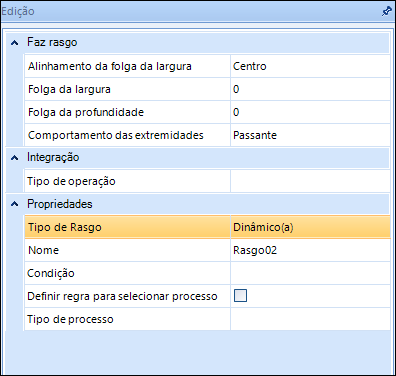Edit the Folga da largura value field
The image size is (396, 376).
(310, 89)
